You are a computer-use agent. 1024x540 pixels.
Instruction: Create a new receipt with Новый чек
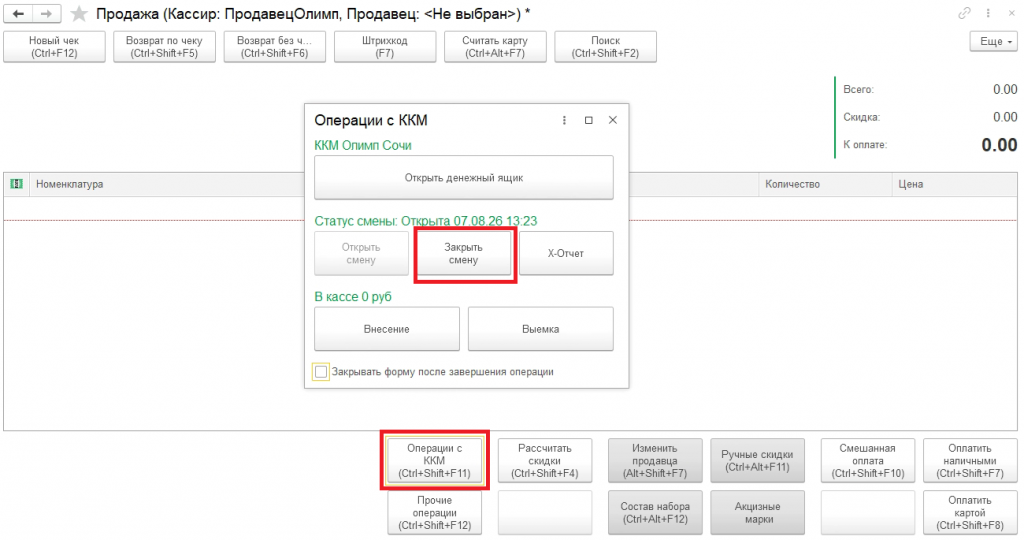pyautogui.click(x=54, y=47)
